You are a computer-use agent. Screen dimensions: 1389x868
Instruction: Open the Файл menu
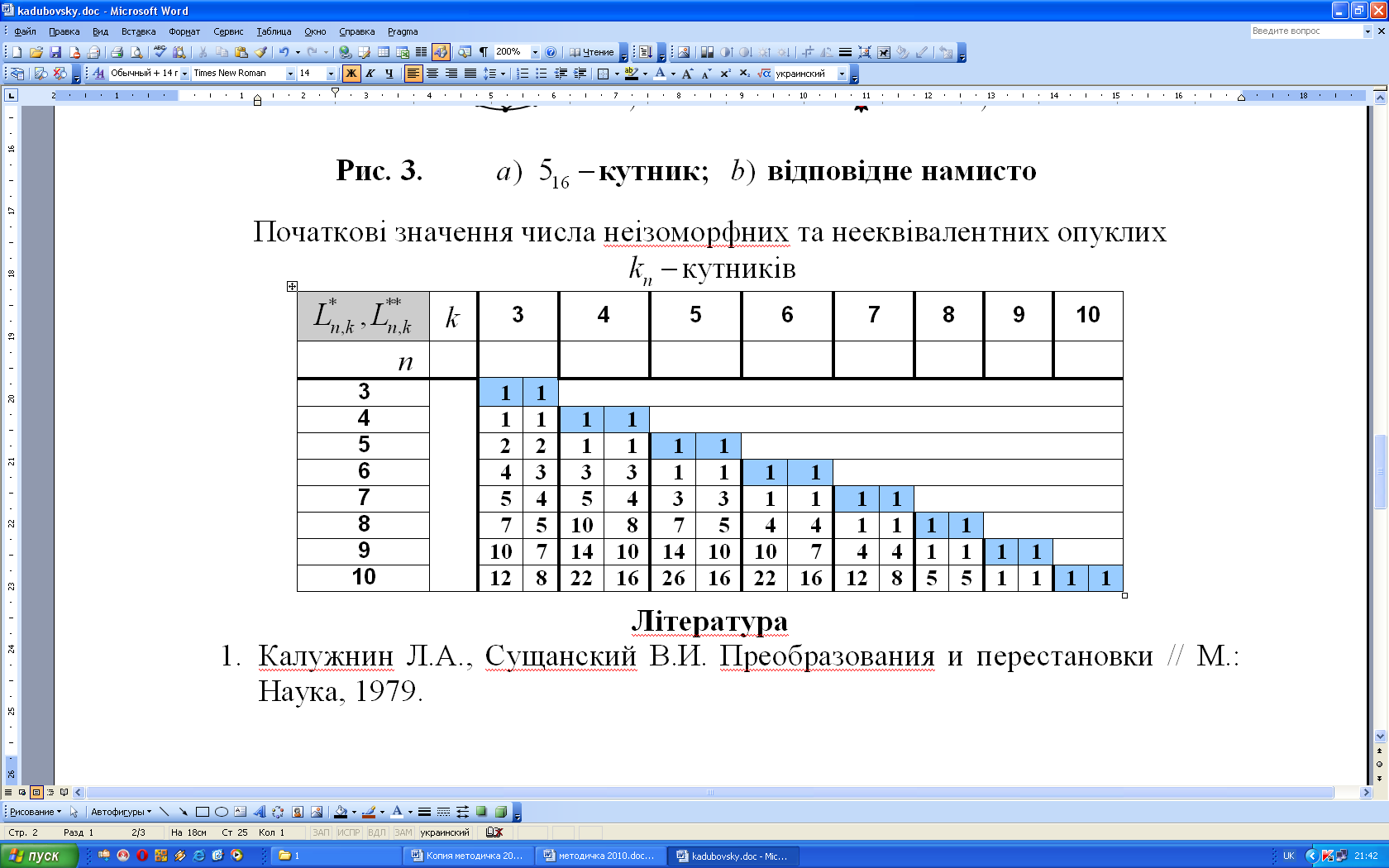click(26, 31)
